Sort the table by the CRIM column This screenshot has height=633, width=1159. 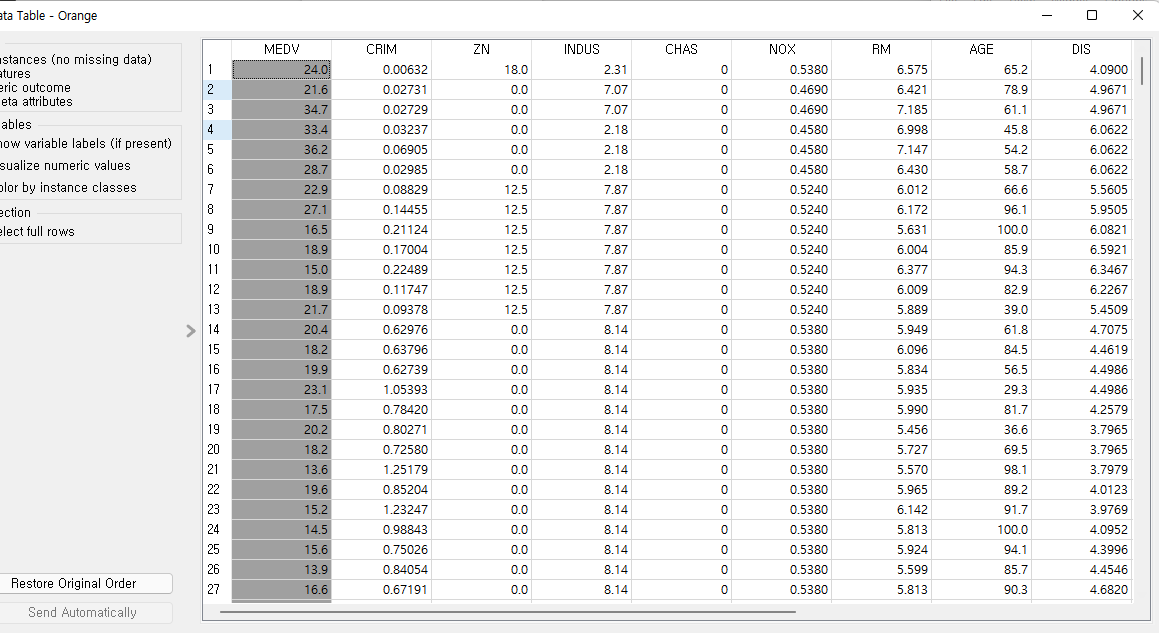click(380, 48)
